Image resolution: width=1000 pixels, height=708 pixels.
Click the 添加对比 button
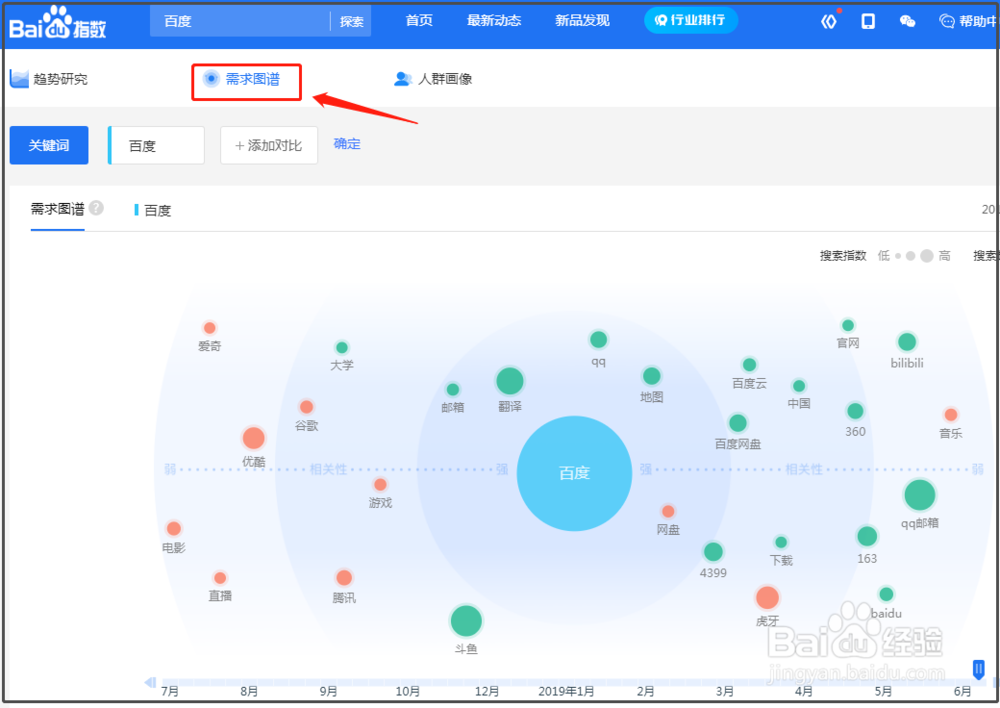pos(268,145)
